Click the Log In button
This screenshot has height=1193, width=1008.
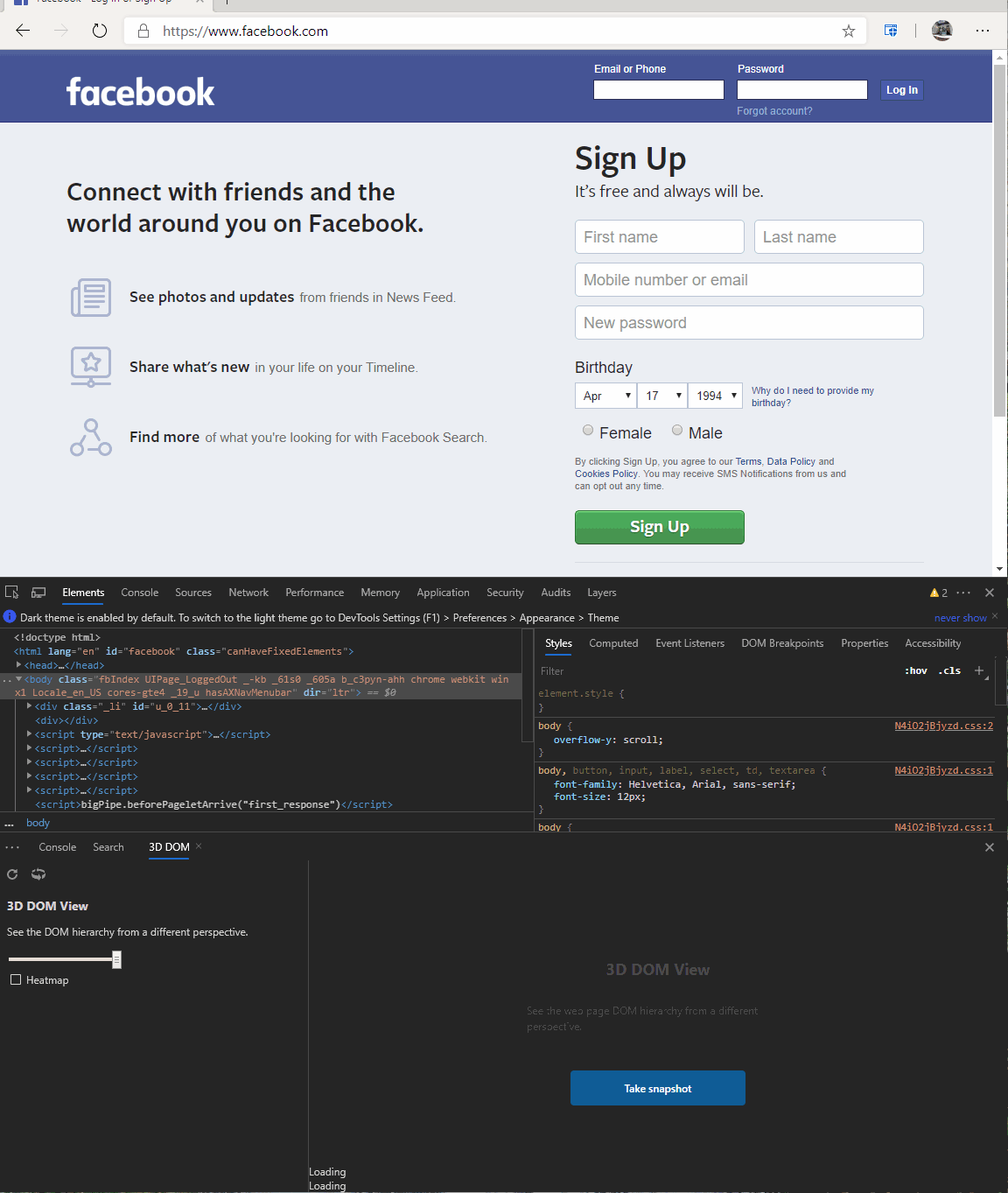tap(902, 89)
